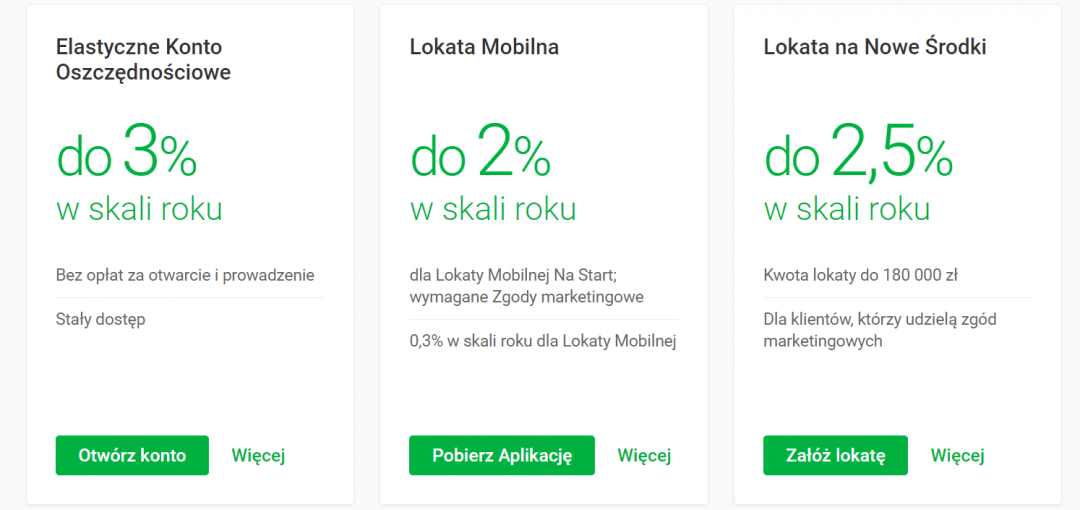Image resolution: width=1080 pixels, height=510 pixels.
Task: Click the Otwórz konto button
Action: (132, 455)
